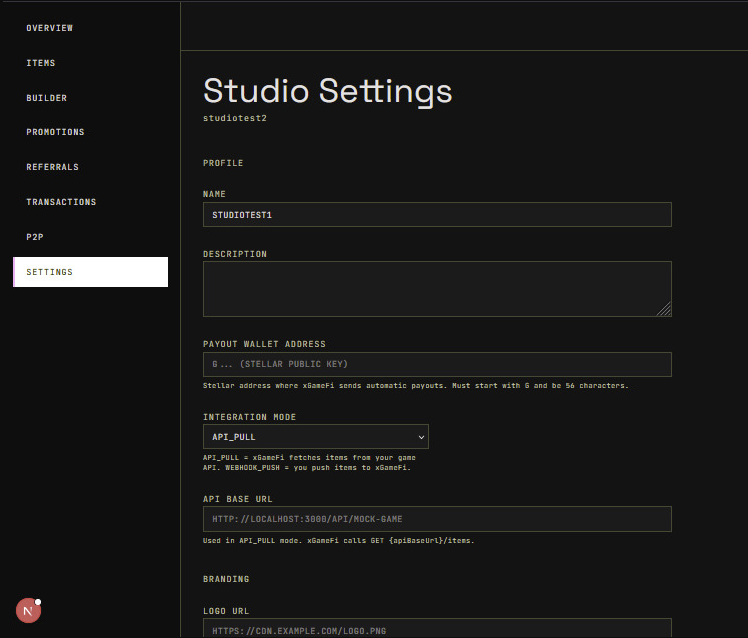
Task: Select the Settings sidebar item
Action: 91,272
